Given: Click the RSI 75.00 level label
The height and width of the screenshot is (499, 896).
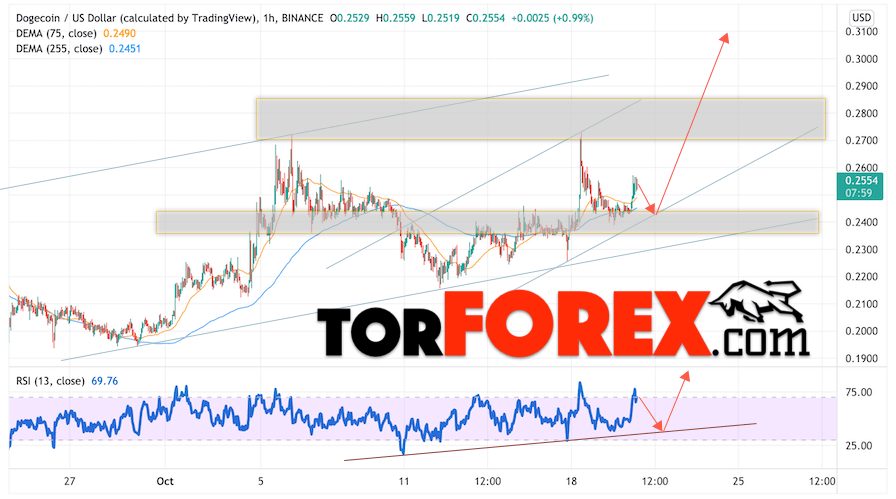Looking at the screenshot, I should point(859,393).
